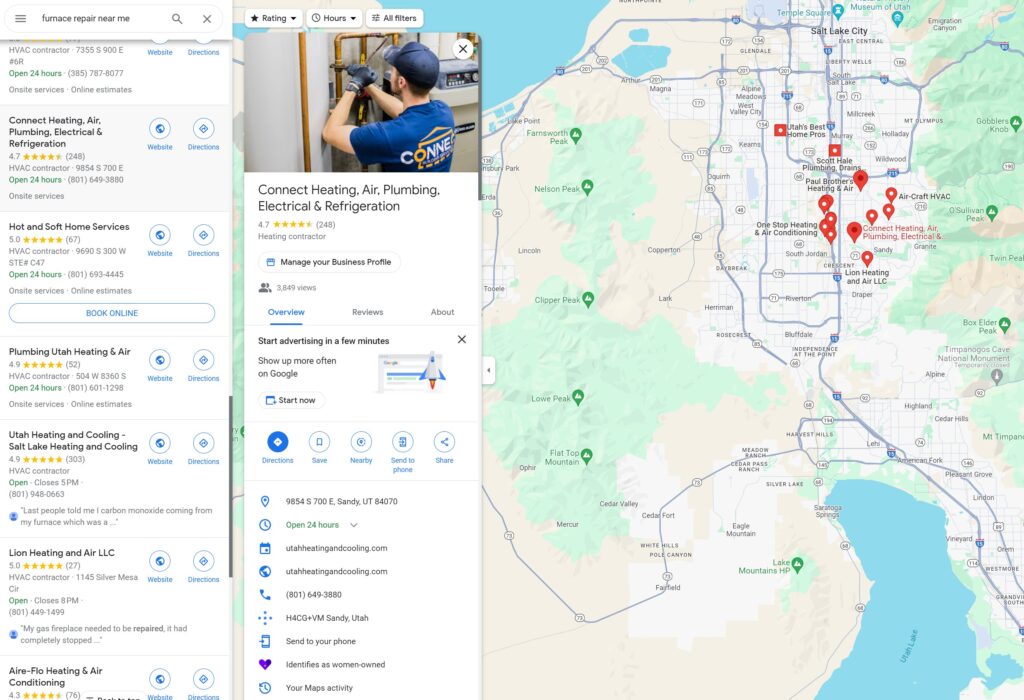
Task: Click the search box text field
Action: (98, 18)
